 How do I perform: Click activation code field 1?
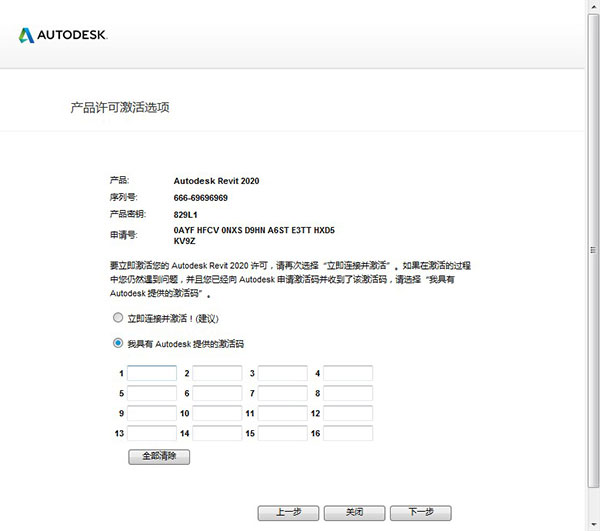(152, 374)
